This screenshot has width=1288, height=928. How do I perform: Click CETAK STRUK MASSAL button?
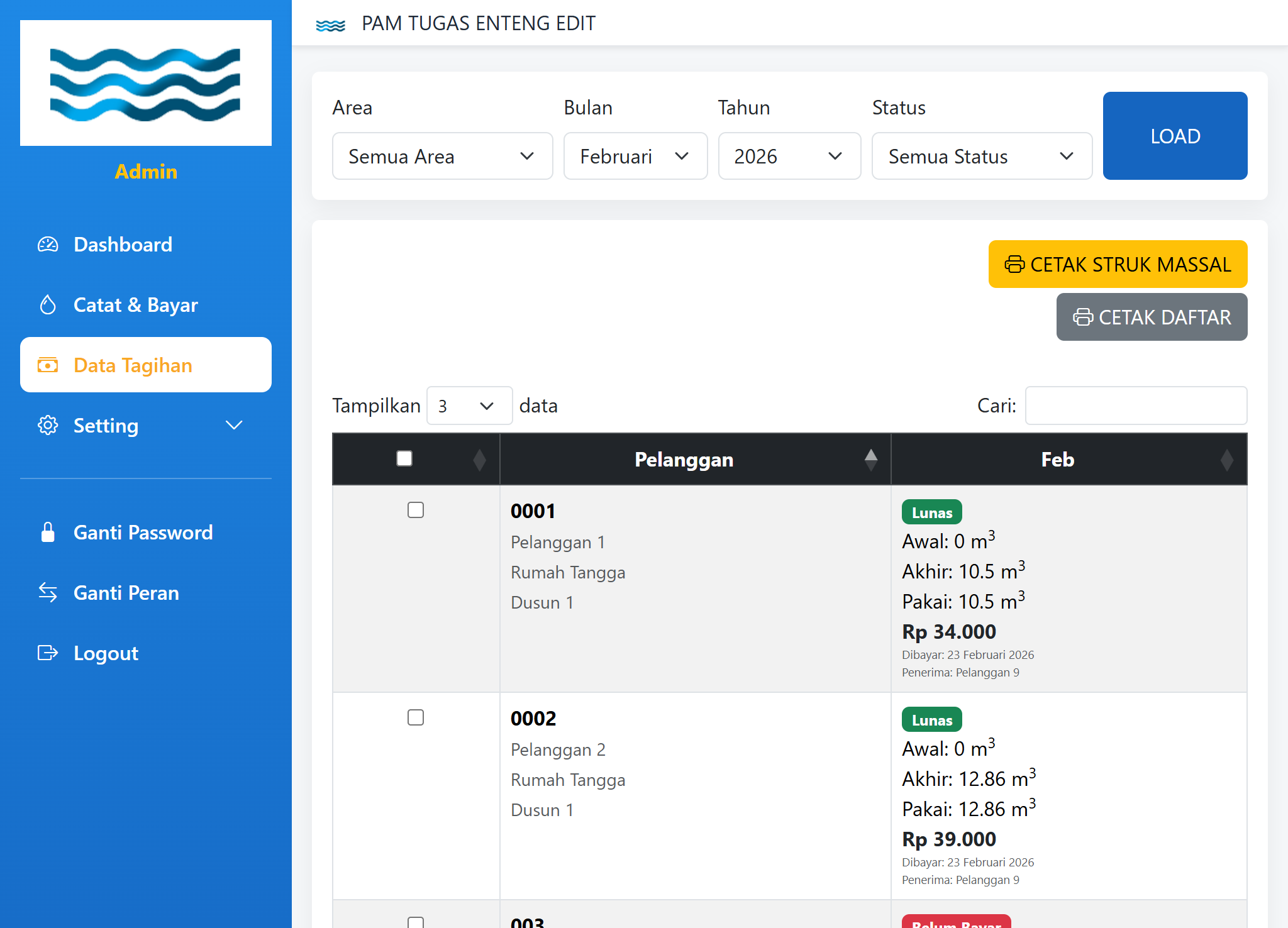(1118, 264)
